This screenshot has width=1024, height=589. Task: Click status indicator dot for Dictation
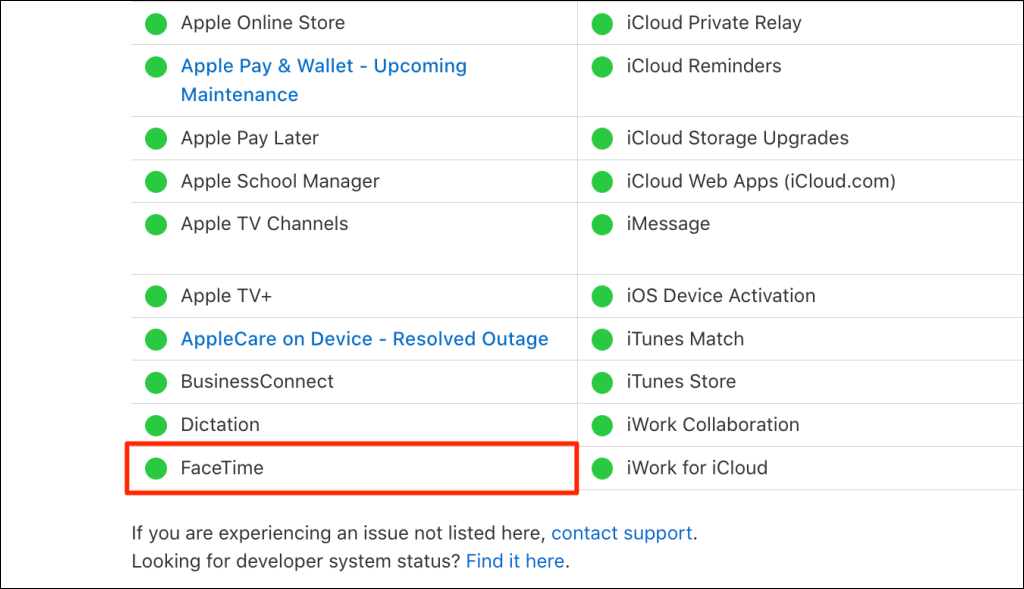point(156,426)
